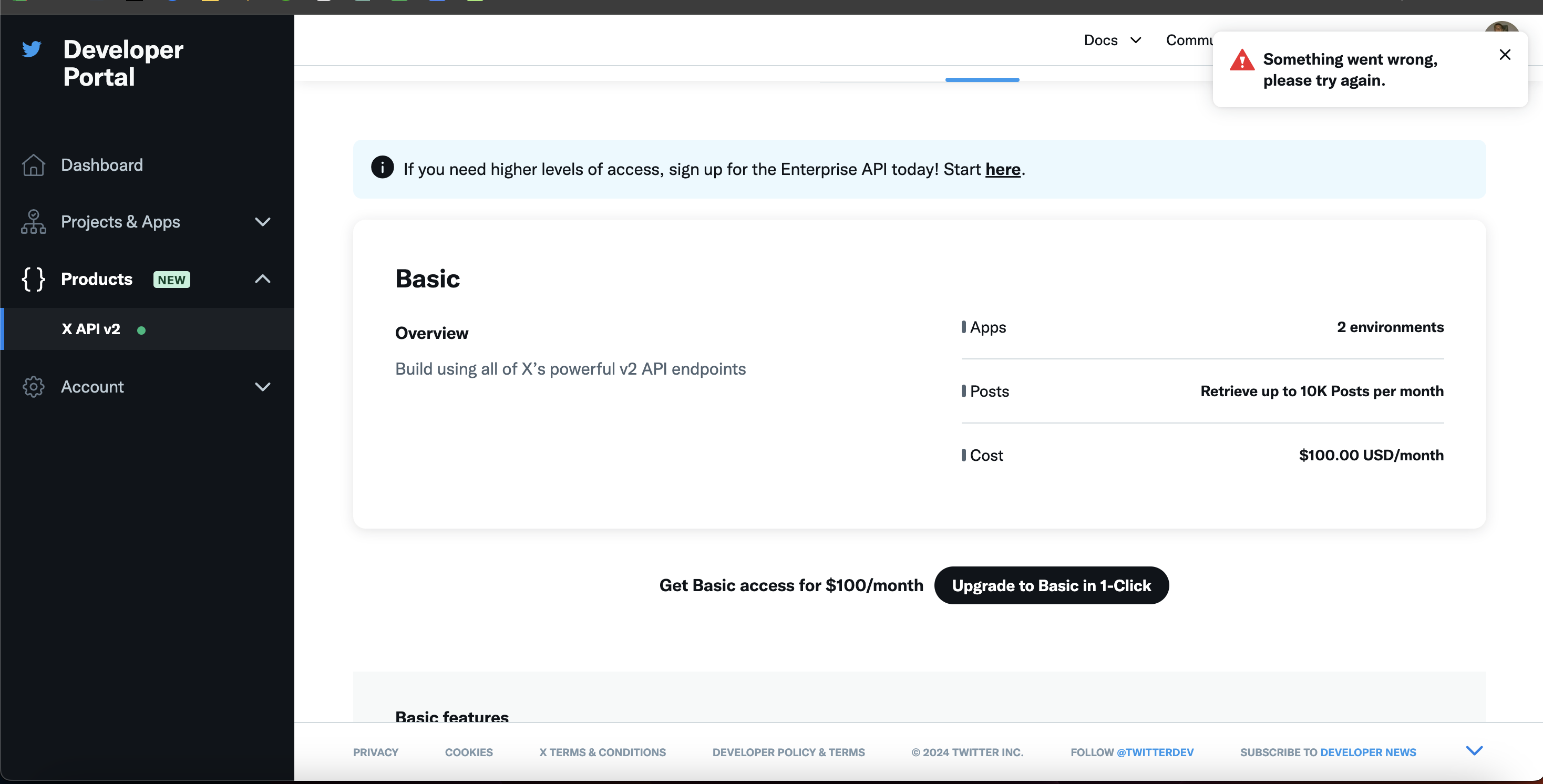Select the Products curly-braces icon
This screenshot has width=1543, height=784.
(x=33, y=279)
